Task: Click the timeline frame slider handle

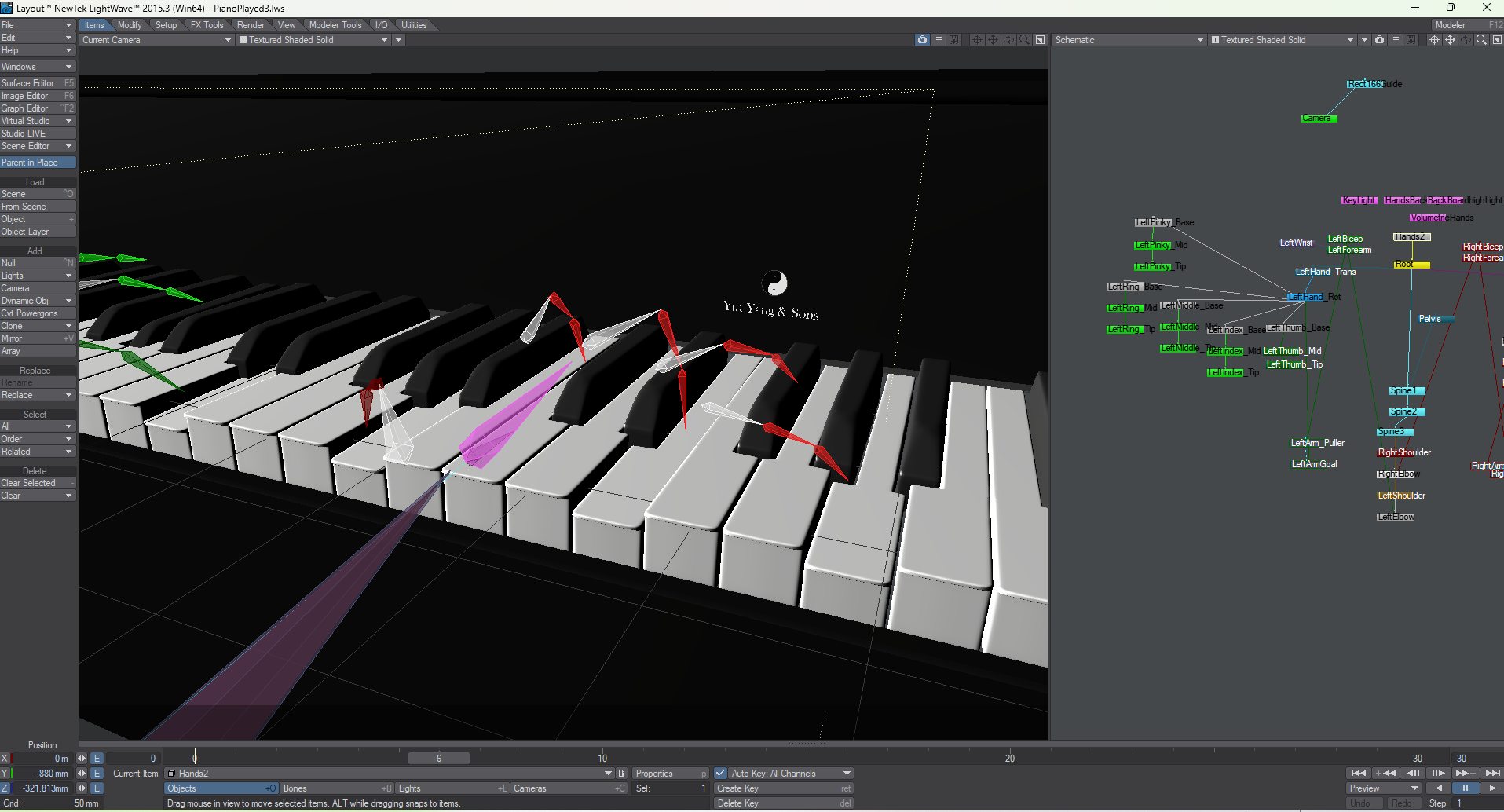Action: coord(439,759)
